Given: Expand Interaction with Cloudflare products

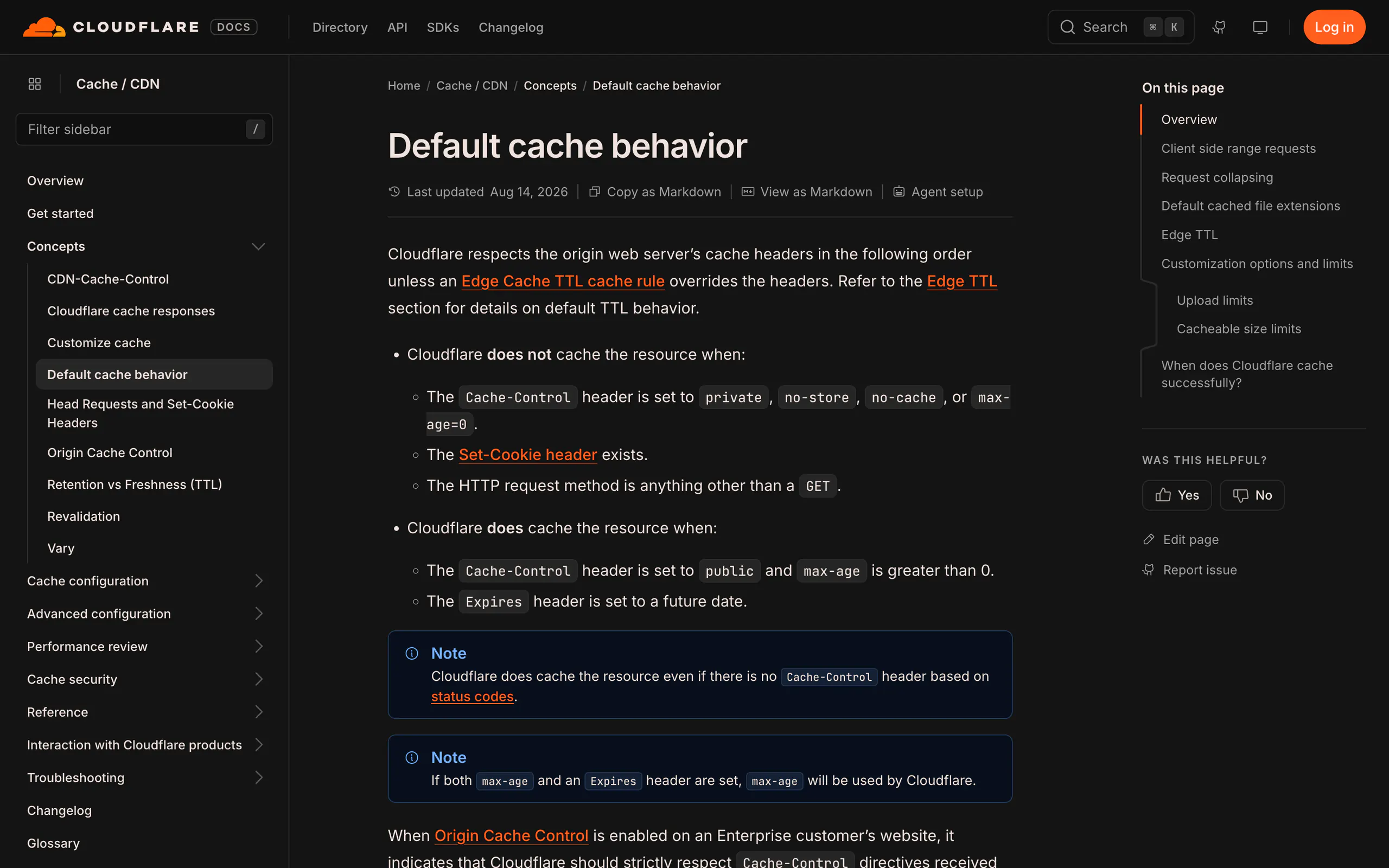Looking at the screenshot, I should (x=258, y=744).
